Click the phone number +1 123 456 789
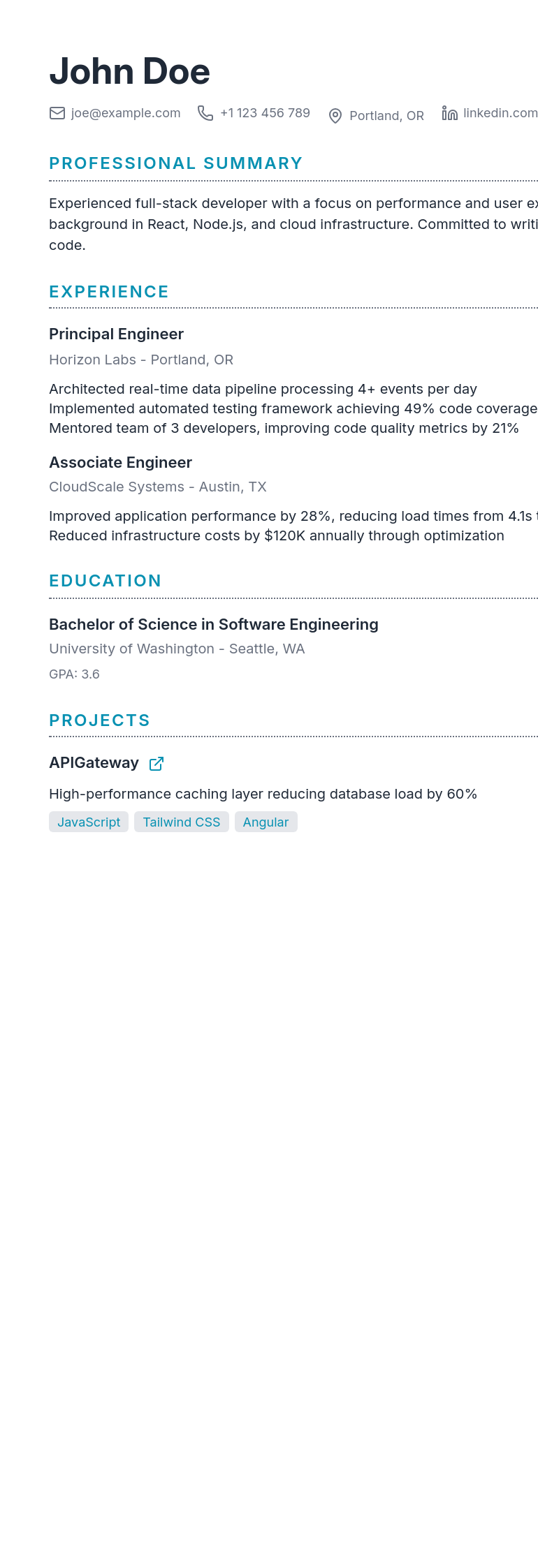The image size is (538, 1568). tap(265, 113)
